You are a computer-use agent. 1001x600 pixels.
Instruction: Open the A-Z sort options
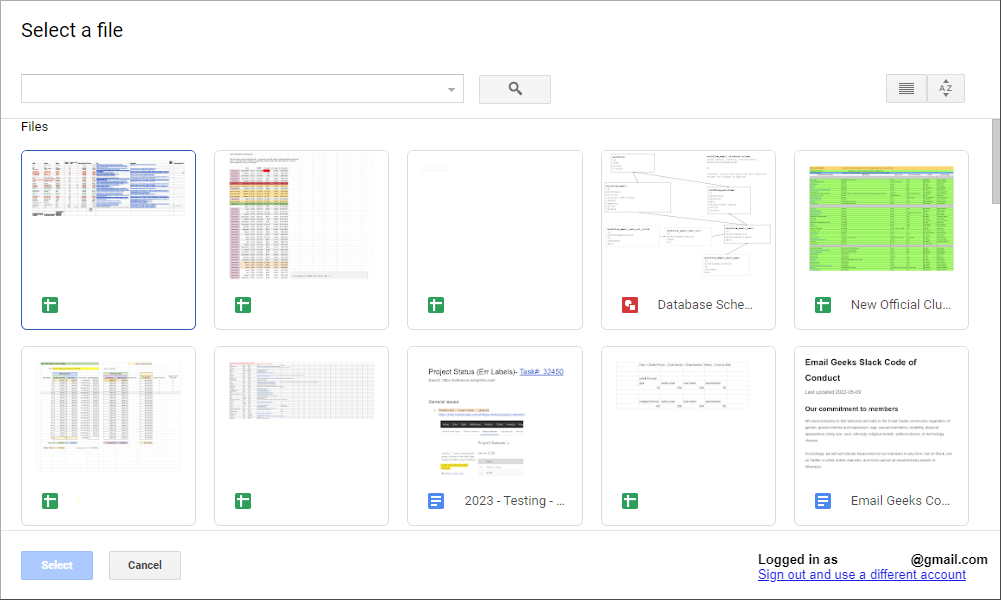945,89
